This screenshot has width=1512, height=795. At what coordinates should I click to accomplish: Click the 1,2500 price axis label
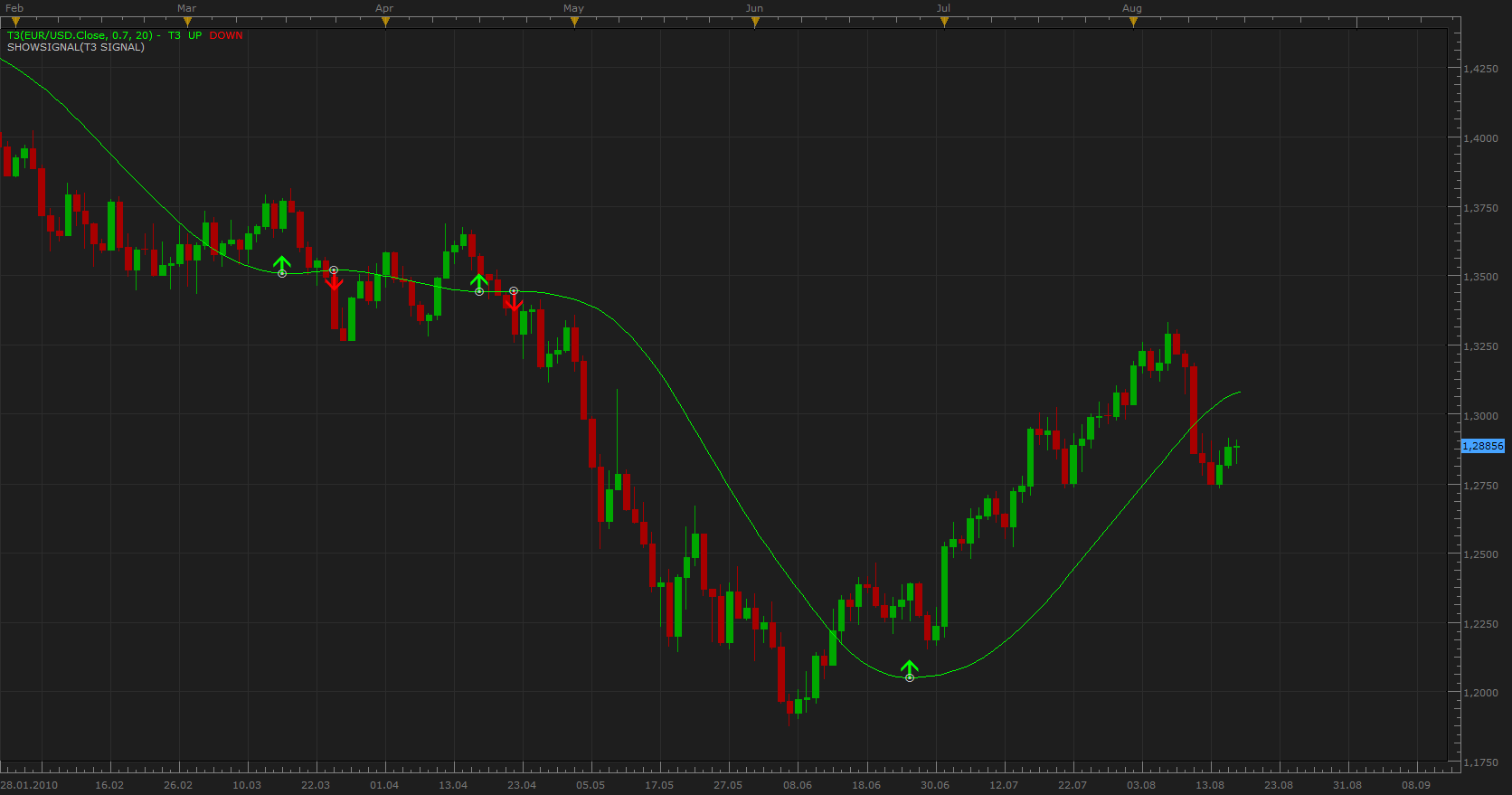click(x=1481, y=554)
